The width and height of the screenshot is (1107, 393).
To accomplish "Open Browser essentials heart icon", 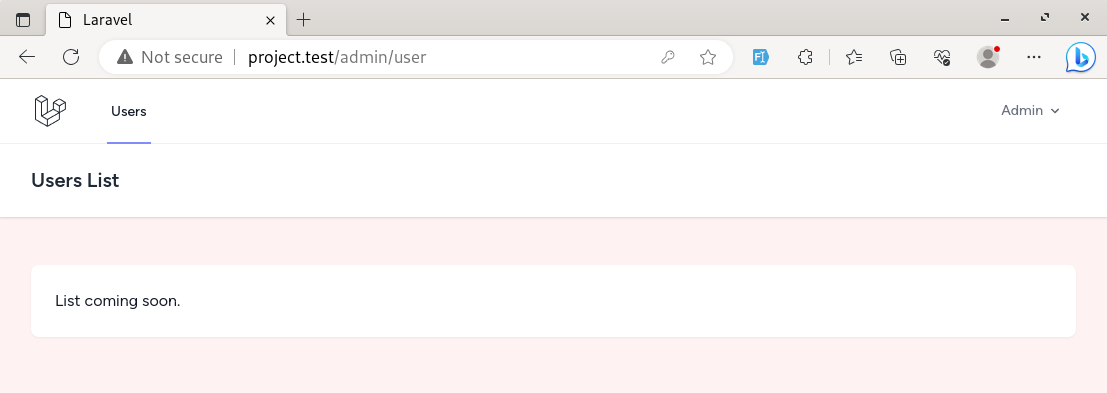I will [x=942, y=57].
